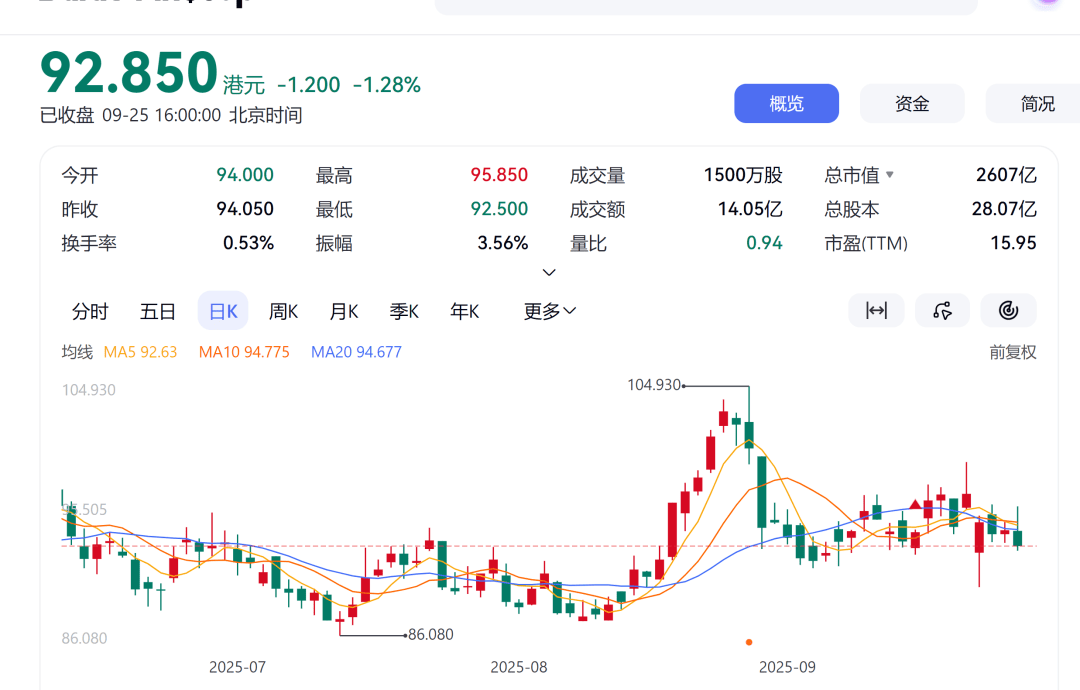This screenshot has width=1080, height=690.
Task: Expand more stock data with chevron
Action: pos(549,273)
